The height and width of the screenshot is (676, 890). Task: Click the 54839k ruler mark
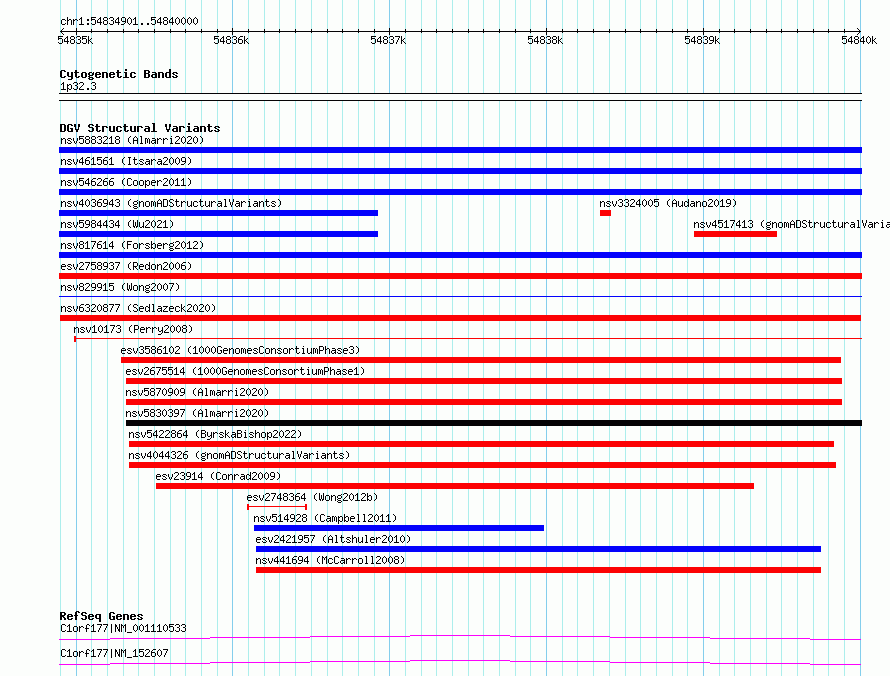702,40
